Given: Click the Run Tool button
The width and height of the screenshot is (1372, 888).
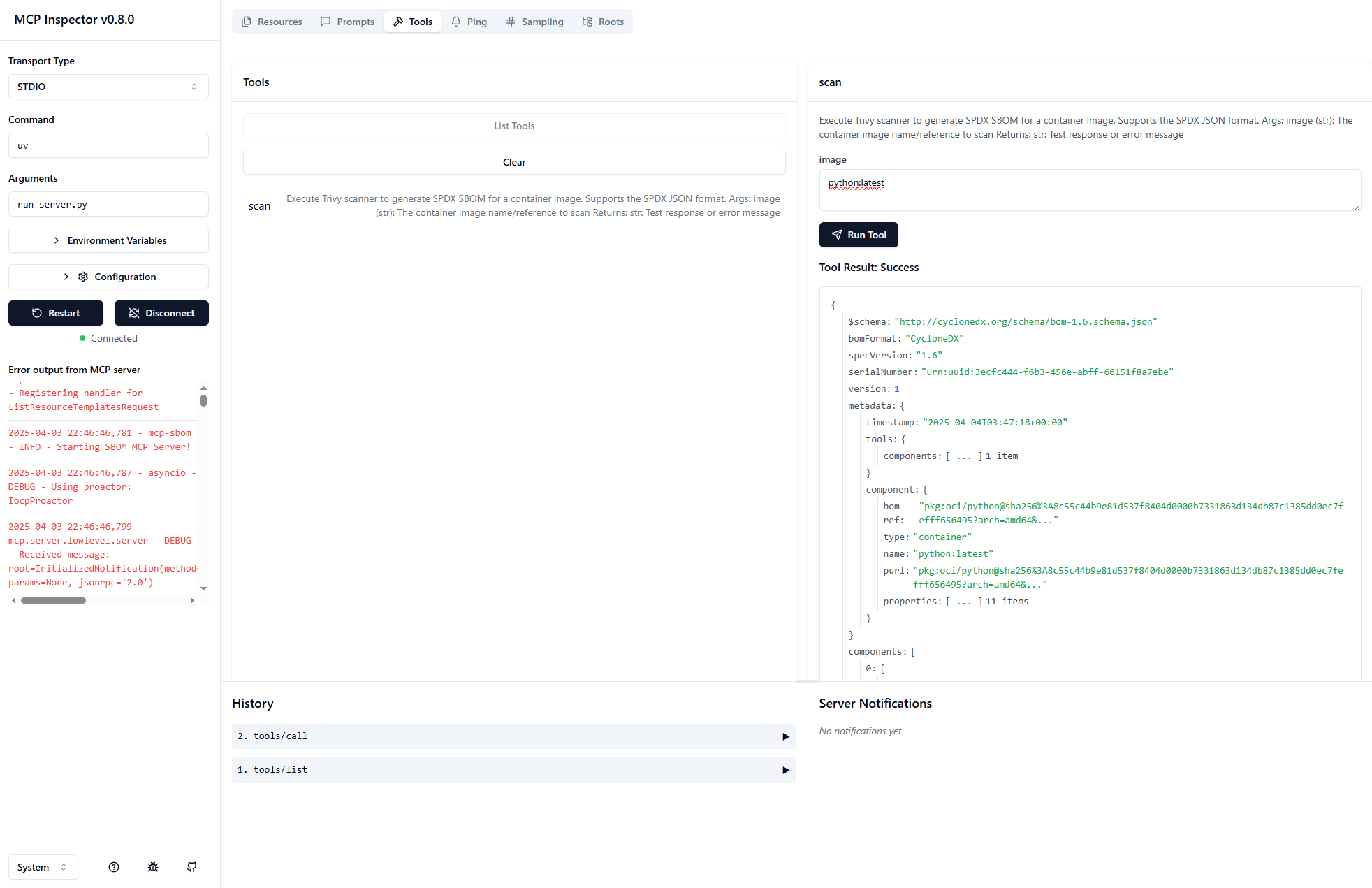Looking at the screenshot, I should pyautogui.click(x=859, y=235).
